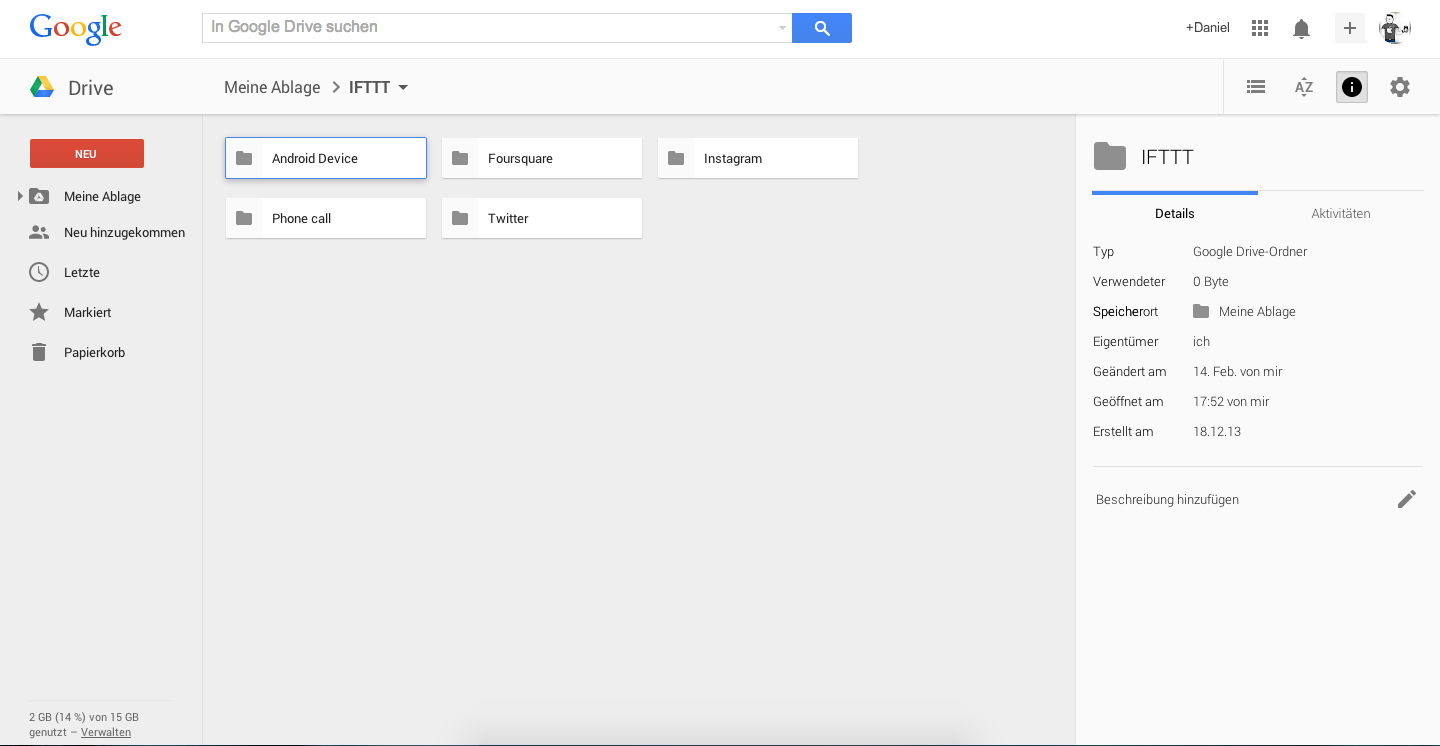Click the Android Device folder icon
The image size is (1440, 746).
[x=244, y=158]
